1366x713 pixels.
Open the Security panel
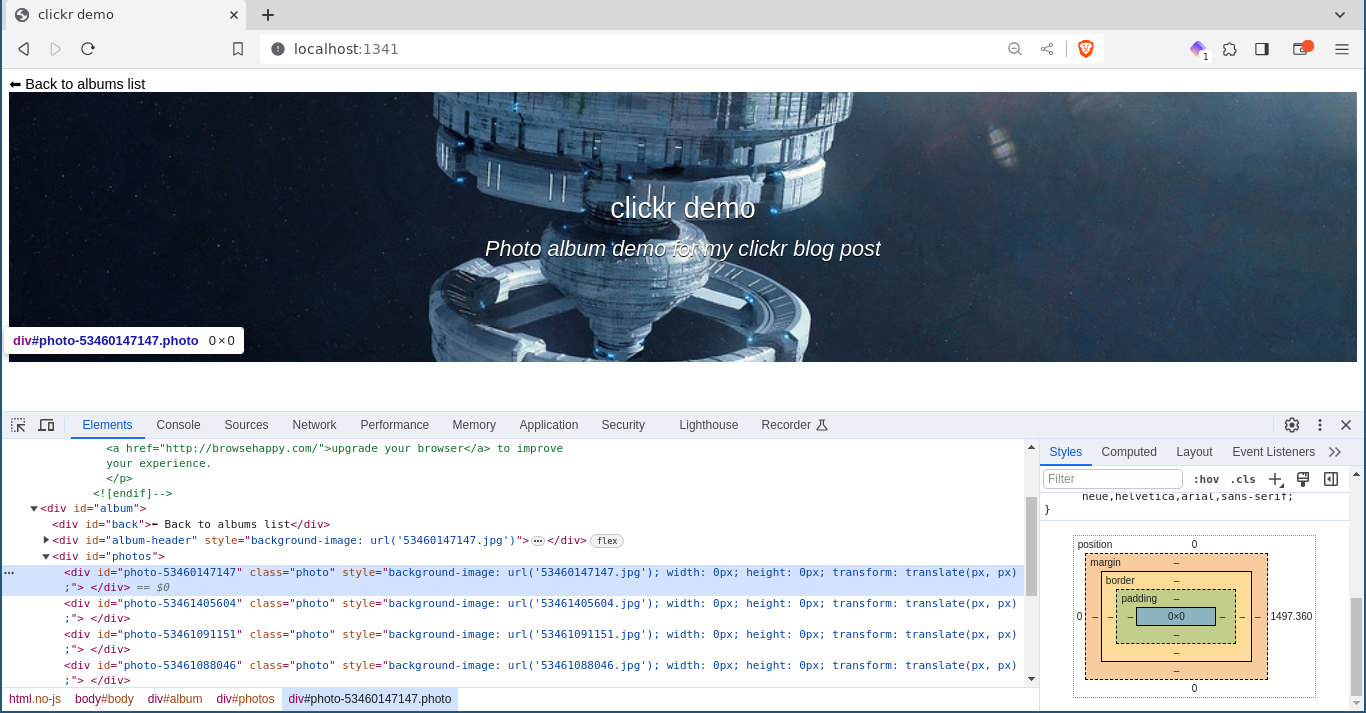pos(623,425)
